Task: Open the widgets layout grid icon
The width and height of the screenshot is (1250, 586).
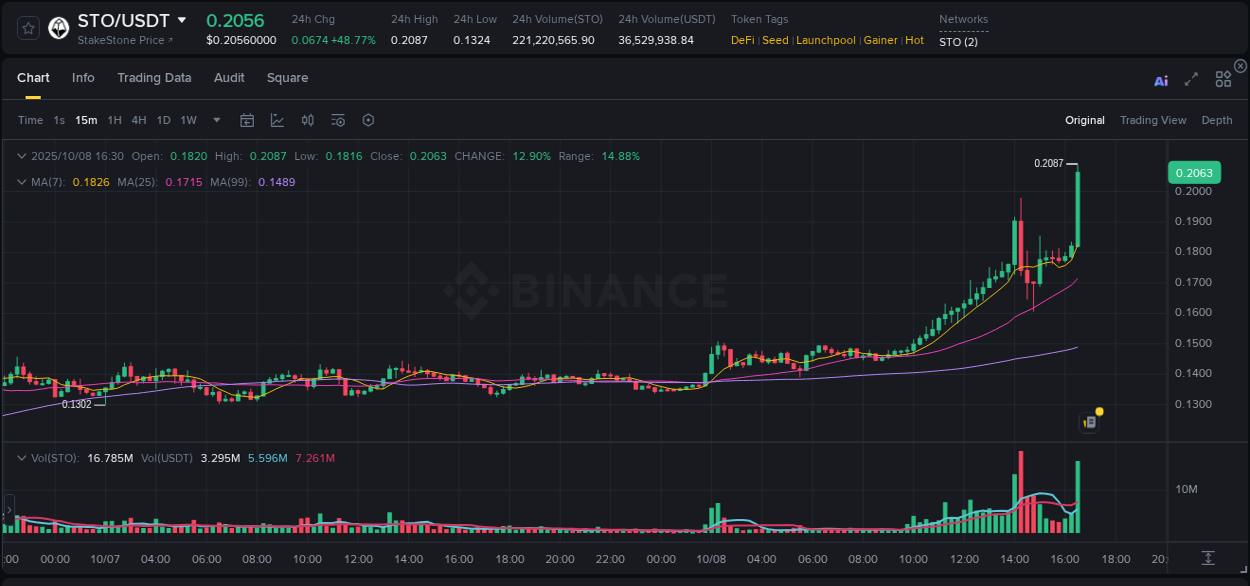Action: coord(1223,79)
